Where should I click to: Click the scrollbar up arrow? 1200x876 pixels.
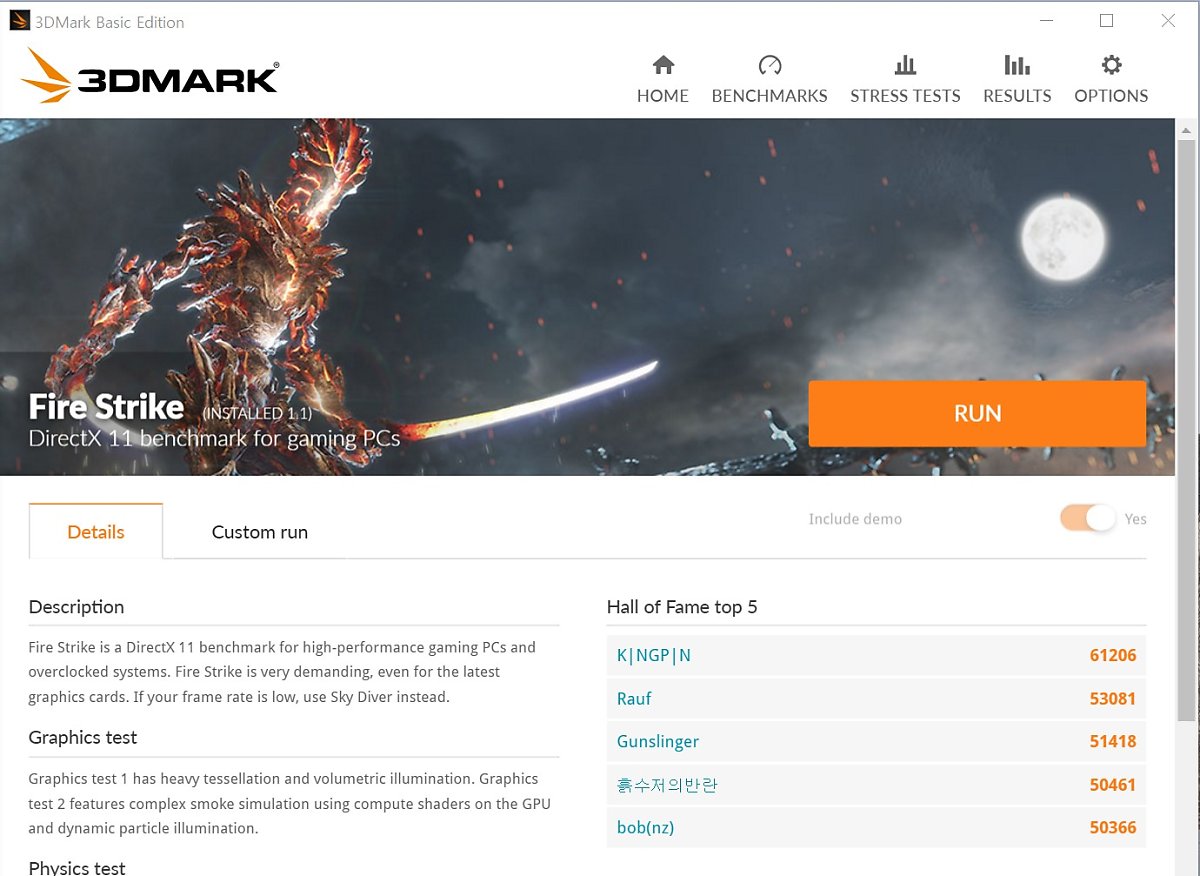pos(1186,131)
